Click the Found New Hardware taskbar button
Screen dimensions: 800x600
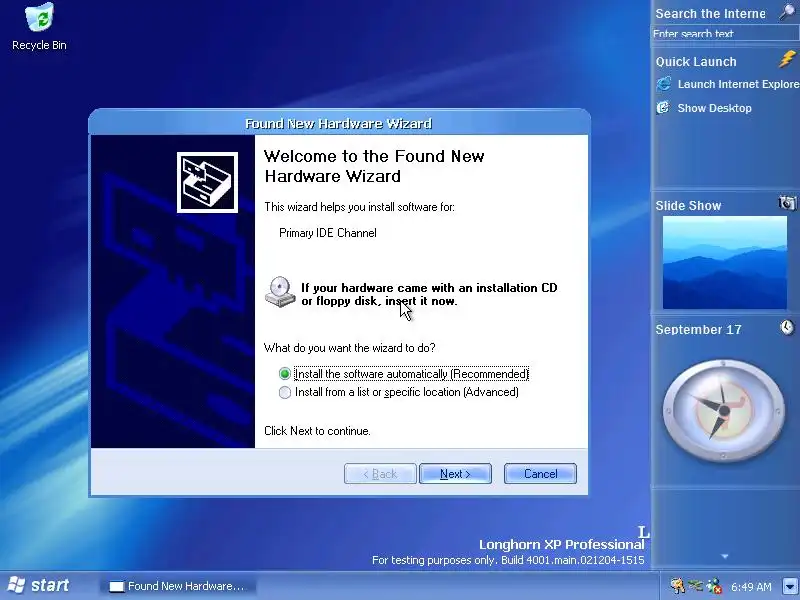(179, 586)
